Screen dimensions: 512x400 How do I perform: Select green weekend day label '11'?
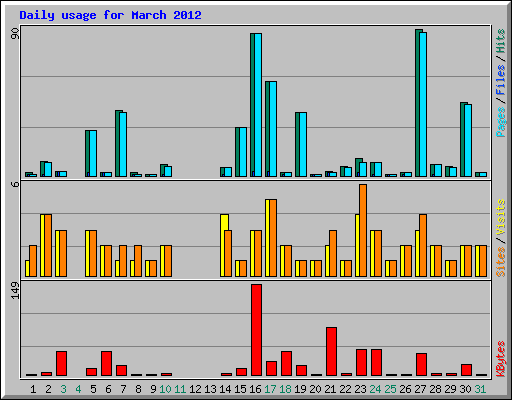click(x=180, y=389)
